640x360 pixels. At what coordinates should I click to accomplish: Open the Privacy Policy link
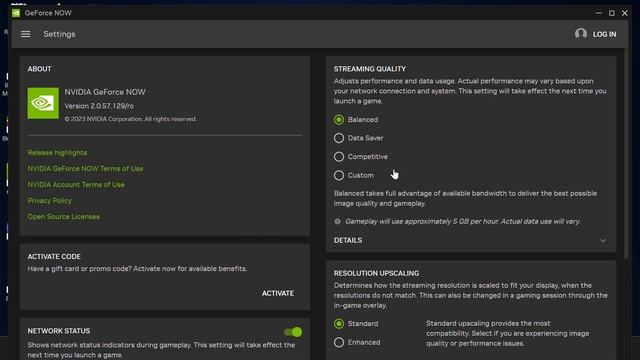49,201
